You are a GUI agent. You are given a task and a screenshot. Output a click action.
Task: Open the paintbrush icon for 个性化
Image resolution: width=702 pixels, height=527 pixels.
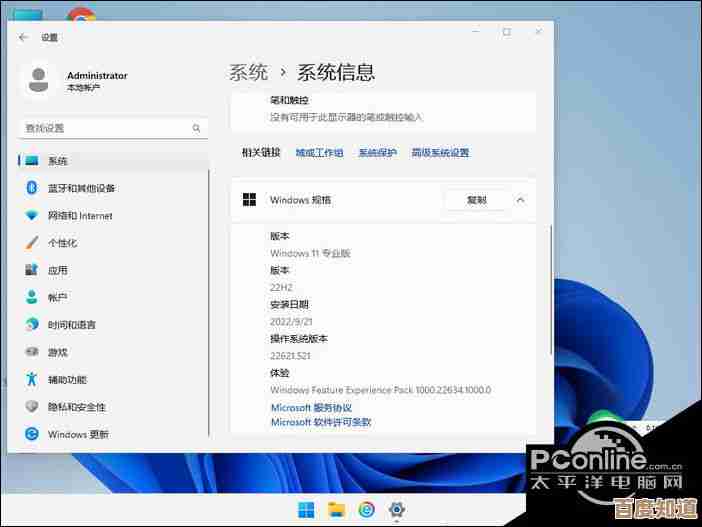pyautogui.click(x=32, y=243)
